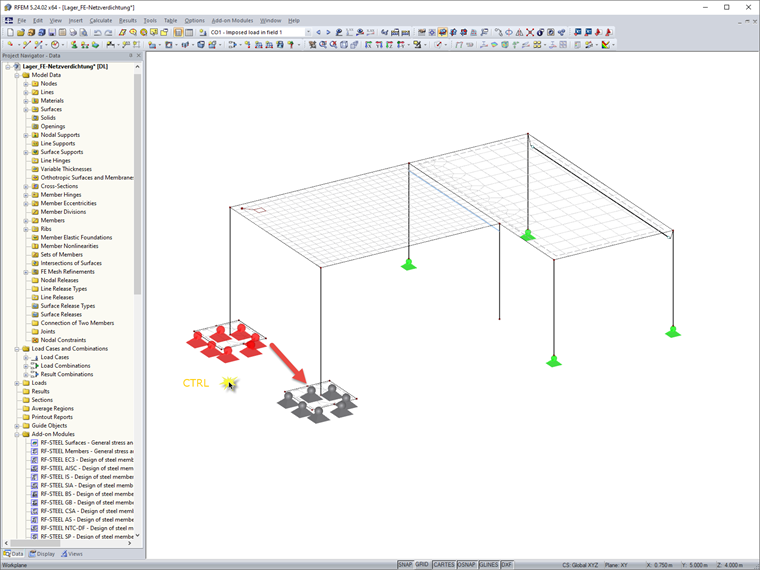
Task: Open RF-STEEL EC3 module entry
Action: click(86, 460)
